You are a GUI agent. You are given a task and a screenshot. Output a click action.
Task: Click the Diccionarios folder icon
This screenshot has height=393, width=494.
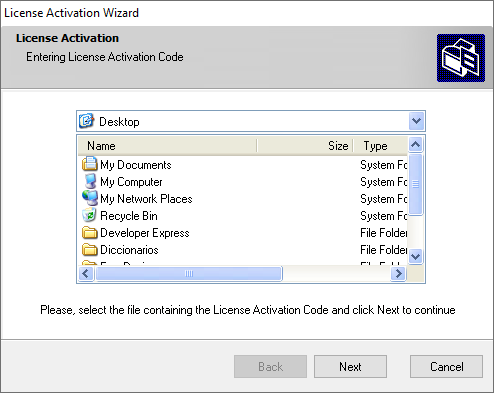pos(90,250)
